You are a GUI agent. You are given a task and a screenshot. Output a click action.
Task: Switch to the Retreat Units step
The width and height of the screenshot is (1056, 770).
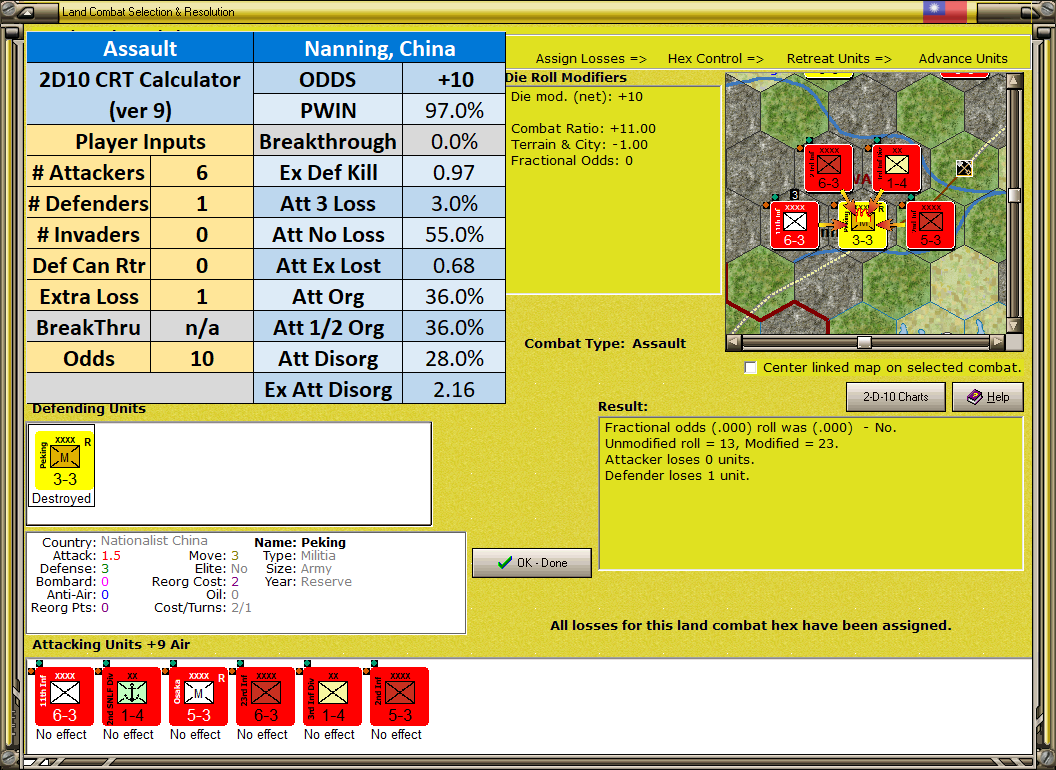tap(838, 59)
